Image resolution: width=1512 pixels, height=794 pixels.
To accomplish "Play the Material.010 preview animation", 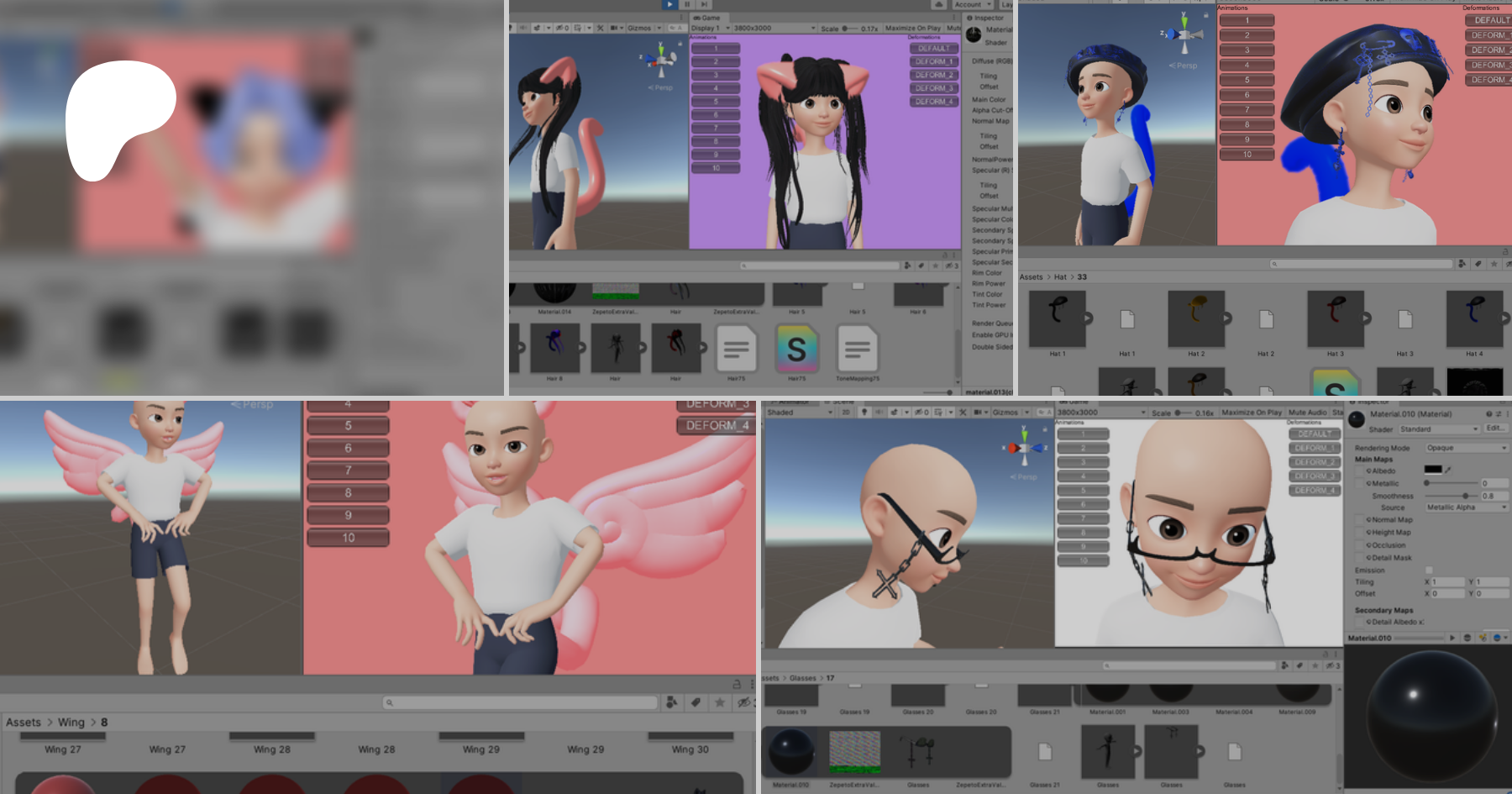I will 1452,638.
